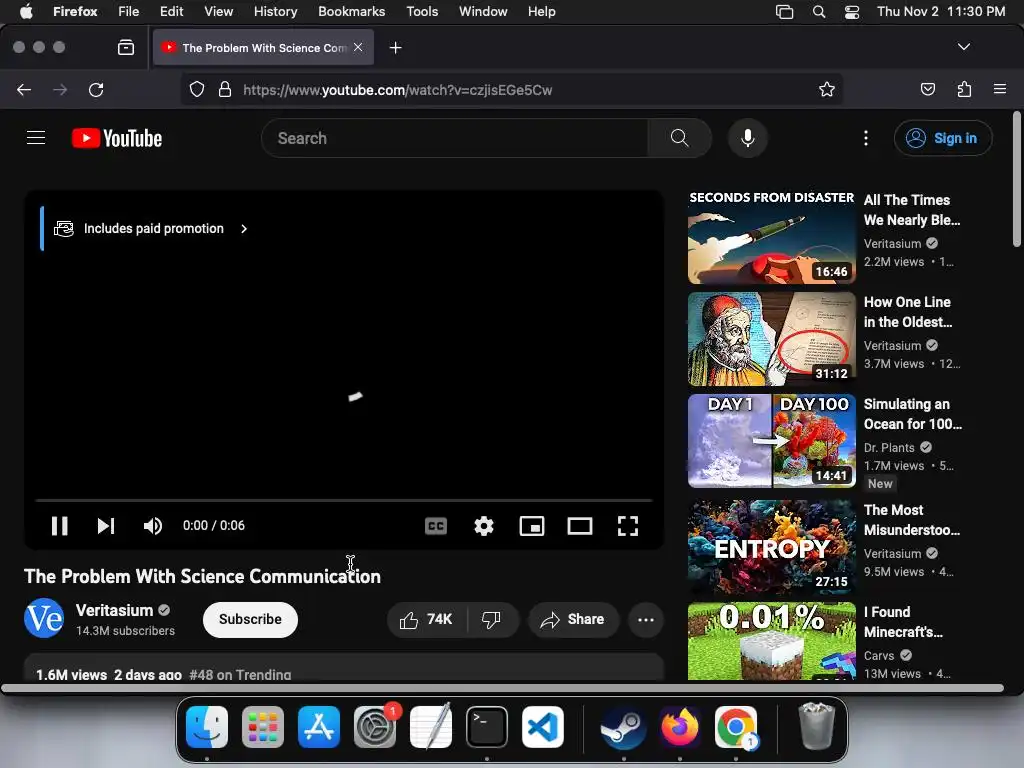Viewport: 1024px width, 768px height.
Task: Select The Problem With Science tab
Action: coord(263,48)
